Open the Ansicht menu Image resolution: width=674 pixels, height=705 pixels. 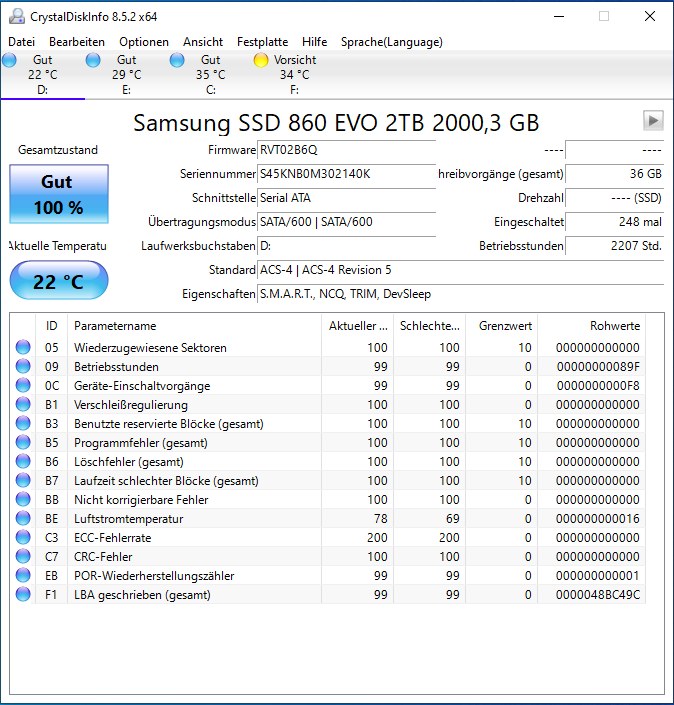pyautogui.click(x=203, y=42)
